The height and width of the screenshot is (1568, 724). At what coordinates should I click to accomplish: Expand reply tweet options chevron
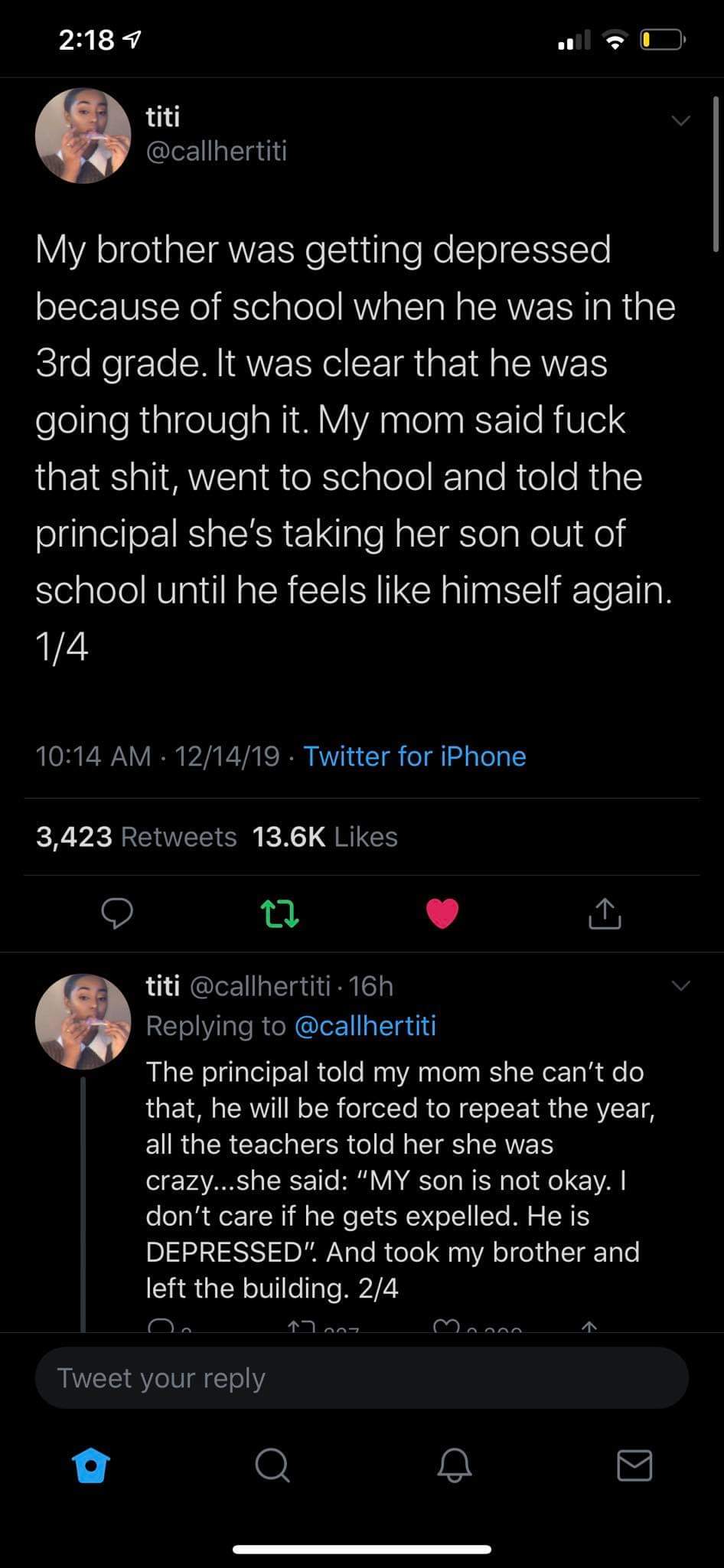click(680, 986)
